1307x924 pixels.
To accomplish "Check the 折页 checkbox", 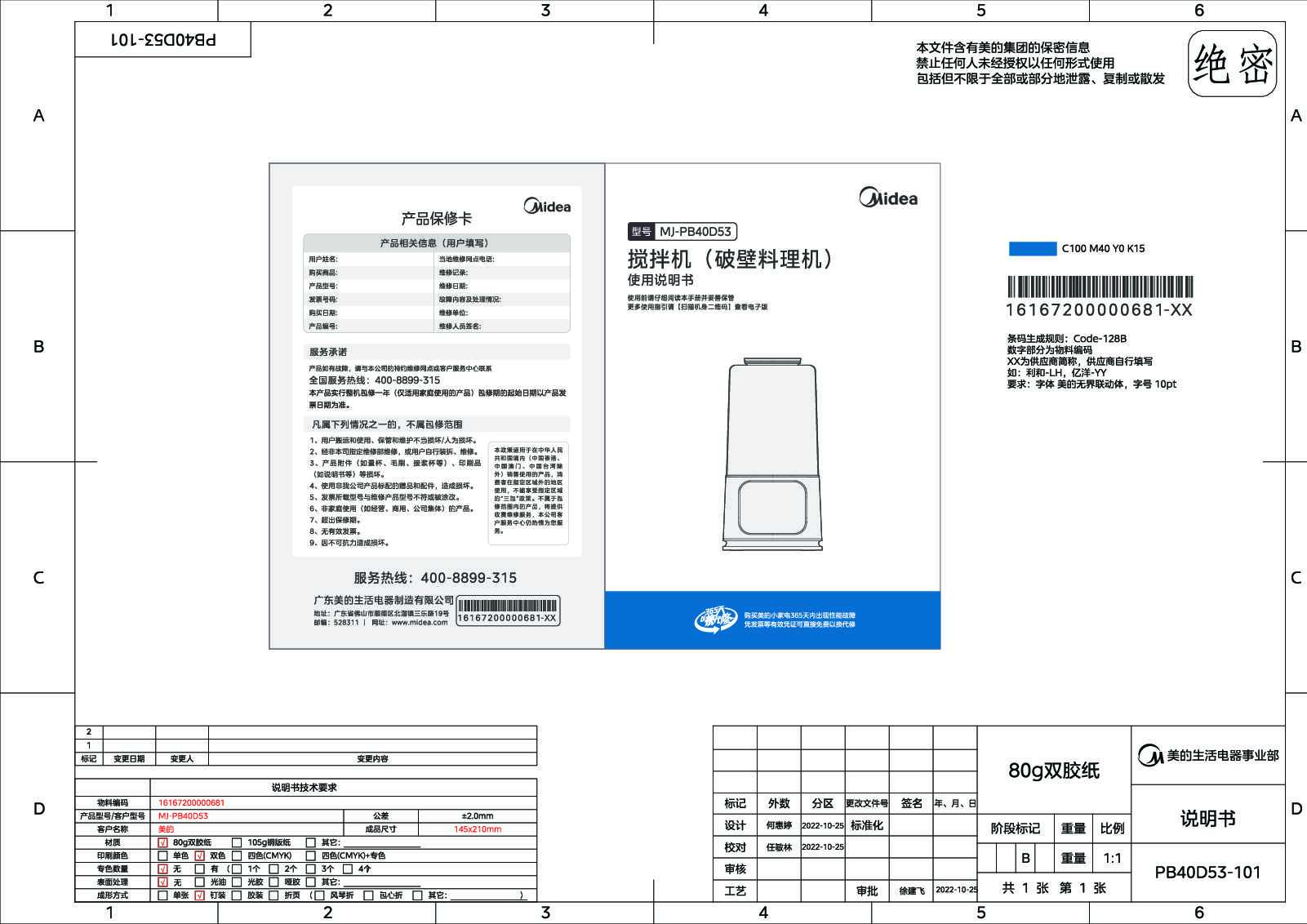I will pyautogui.click(x=273, y=895).
